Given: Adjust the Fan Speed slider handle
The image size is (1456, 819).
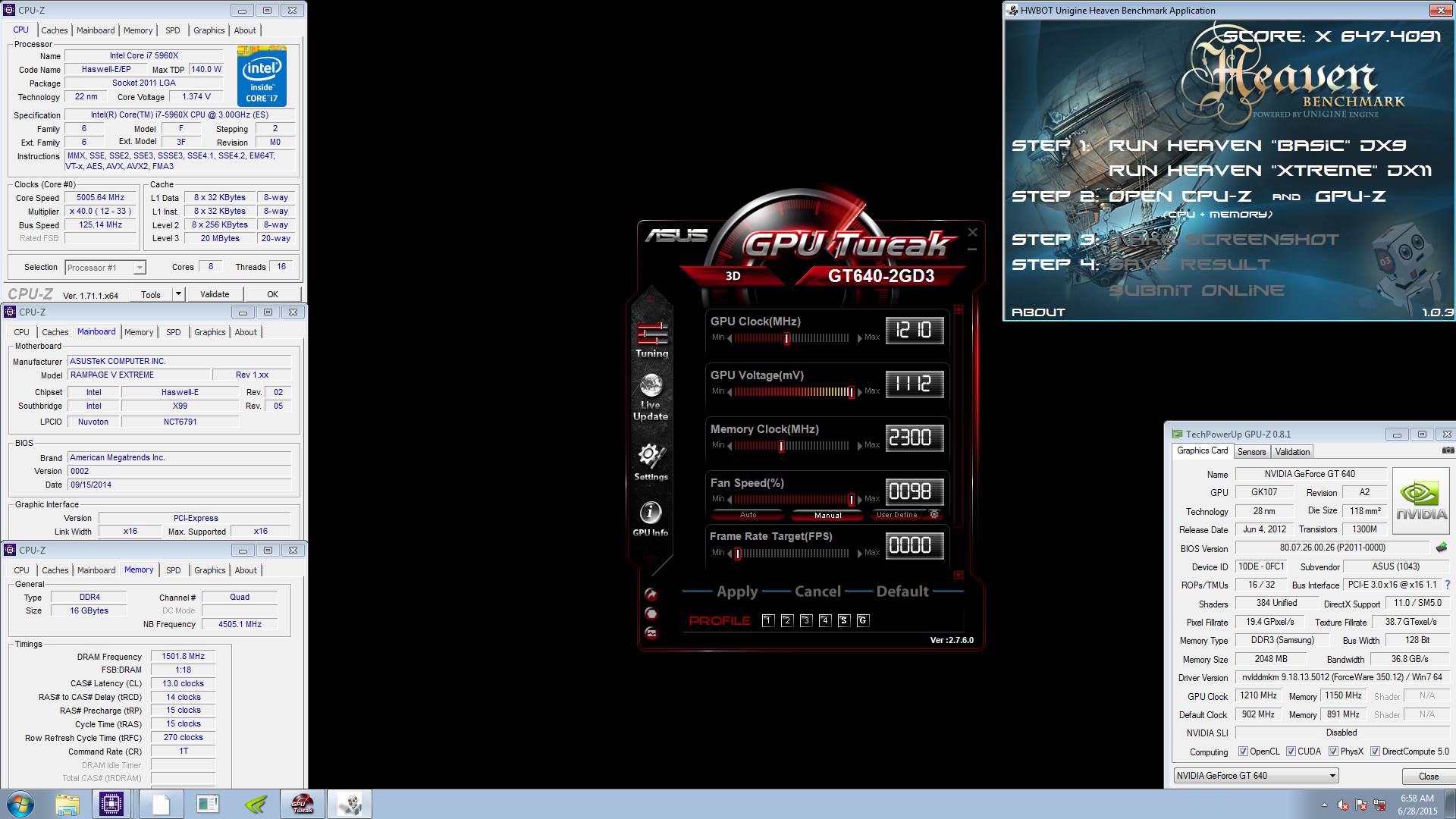Looking at the screenshot, I should (x=852, y=500).
